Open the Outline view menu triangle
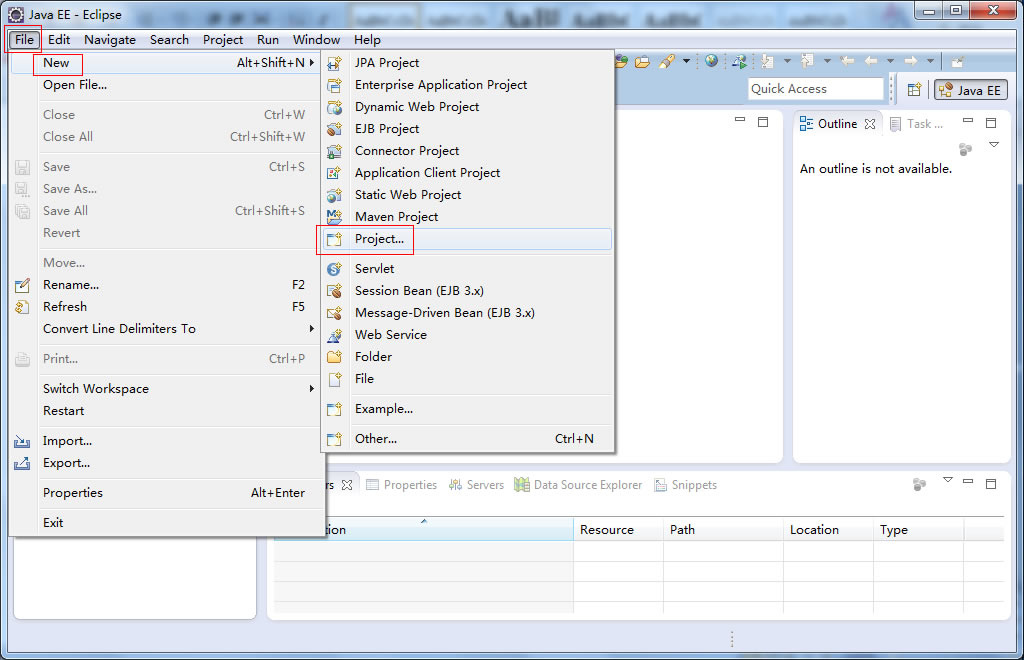This screenshot has width=1024, height=660. pos(994,145)
